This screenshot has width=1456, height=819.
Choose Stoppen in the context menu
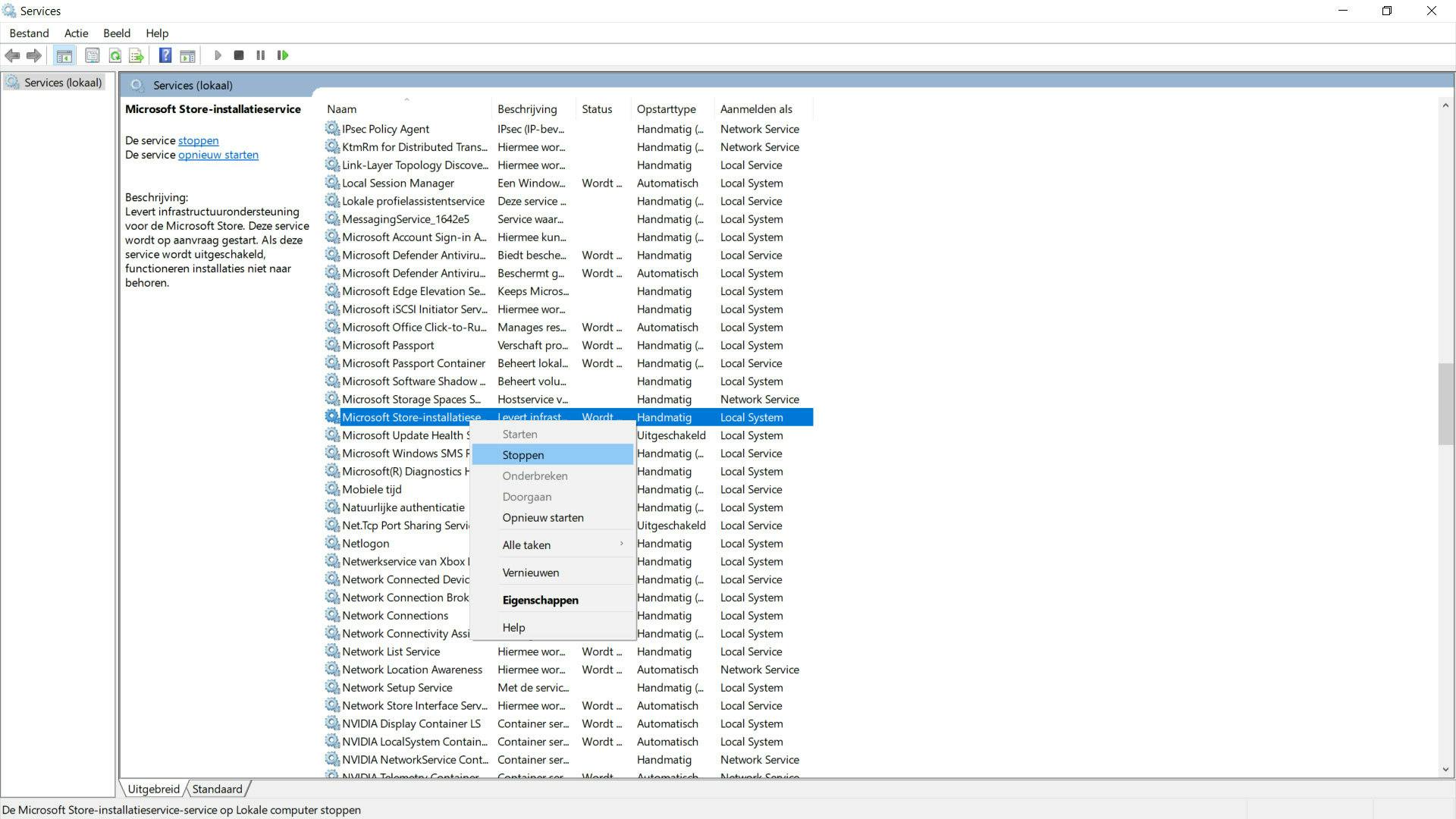tap(523, 455)
